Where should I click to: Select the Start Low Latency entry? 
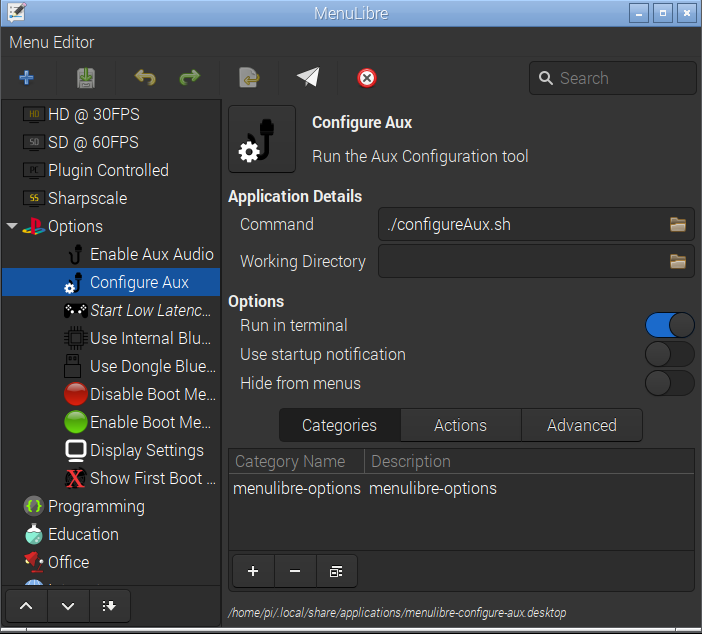click(x=111, y=310)
